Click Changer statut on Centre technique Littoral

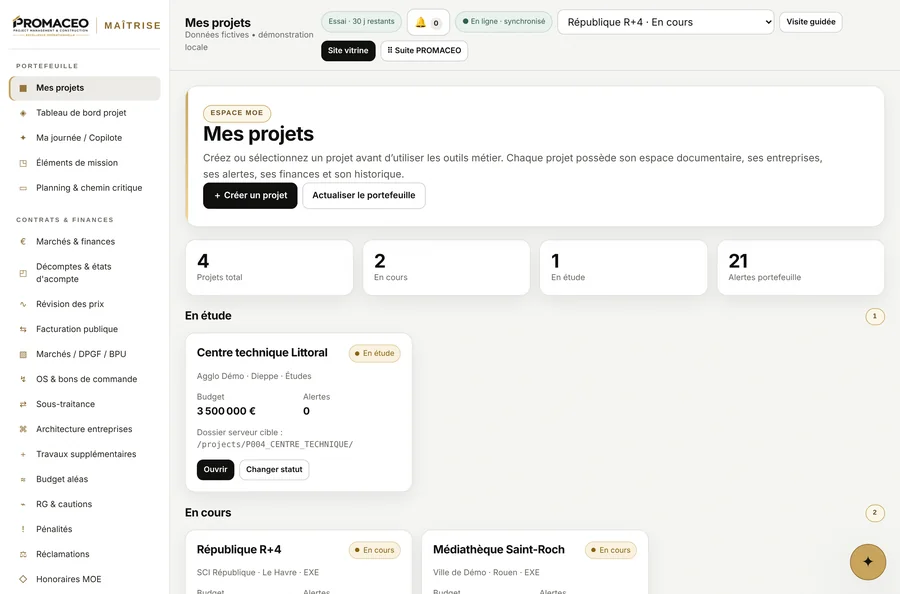coord(274,469)
